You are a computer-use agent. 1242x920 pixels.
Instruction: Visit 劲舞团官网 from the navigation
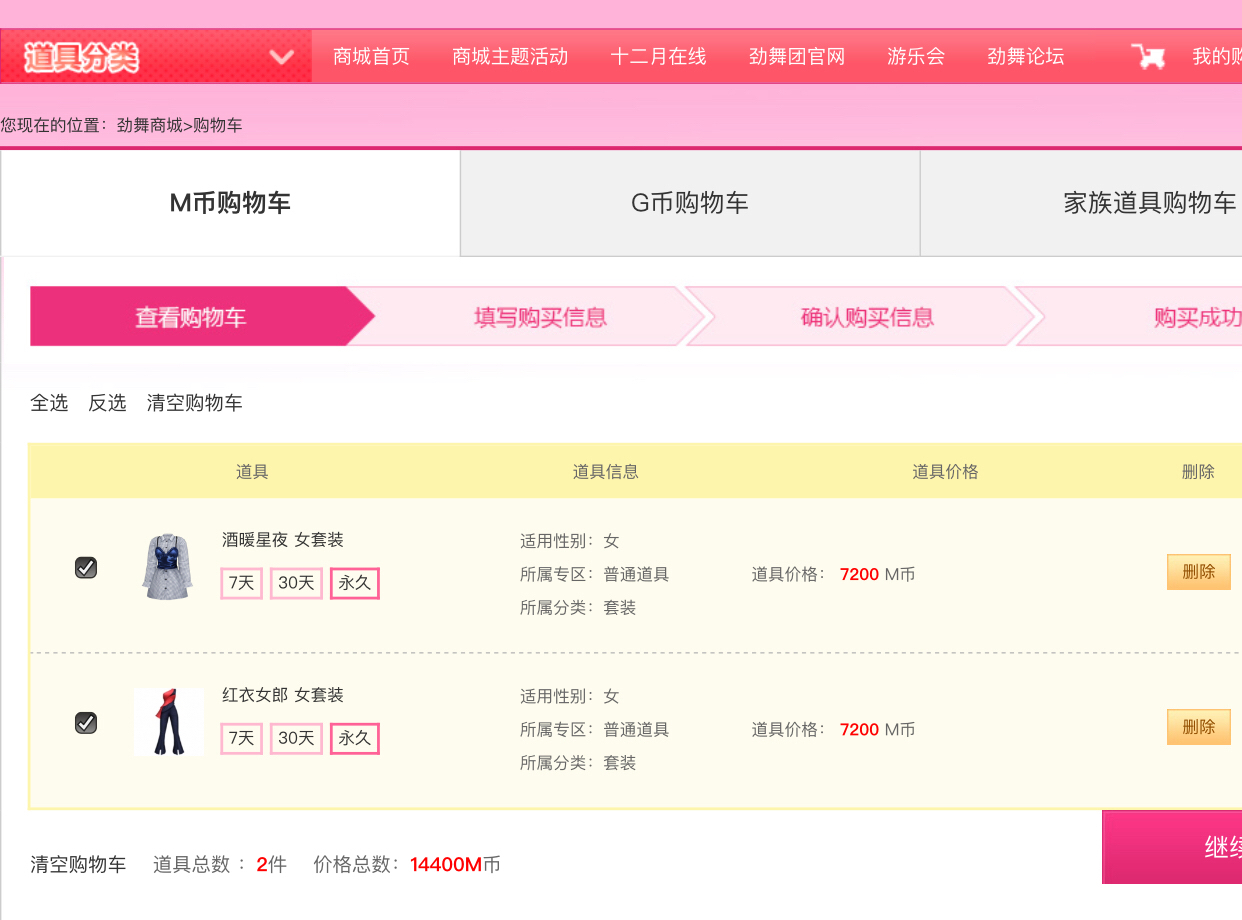coord(797,57)
